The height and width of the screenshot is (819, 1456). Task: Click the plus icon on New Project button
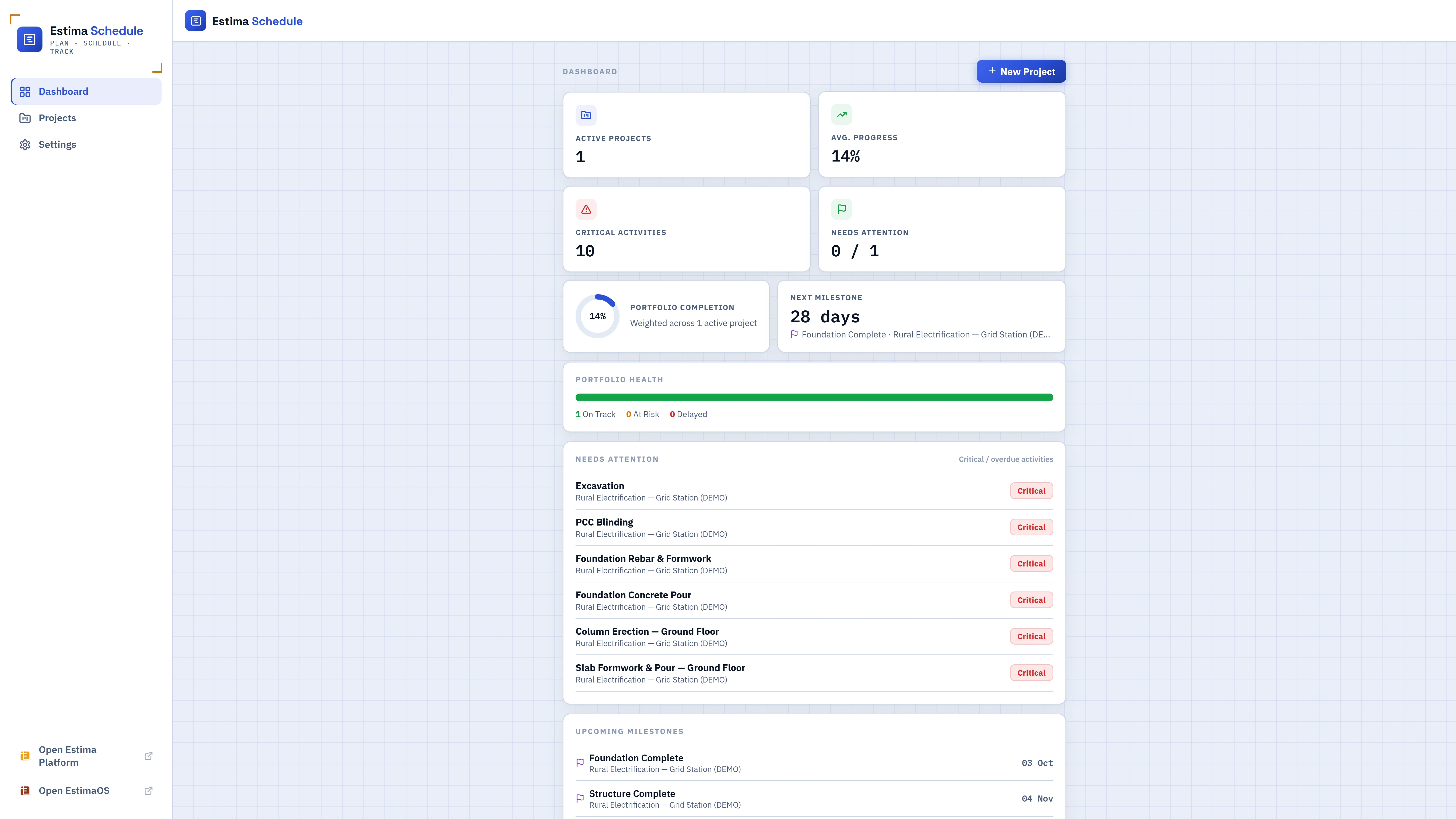992,71
